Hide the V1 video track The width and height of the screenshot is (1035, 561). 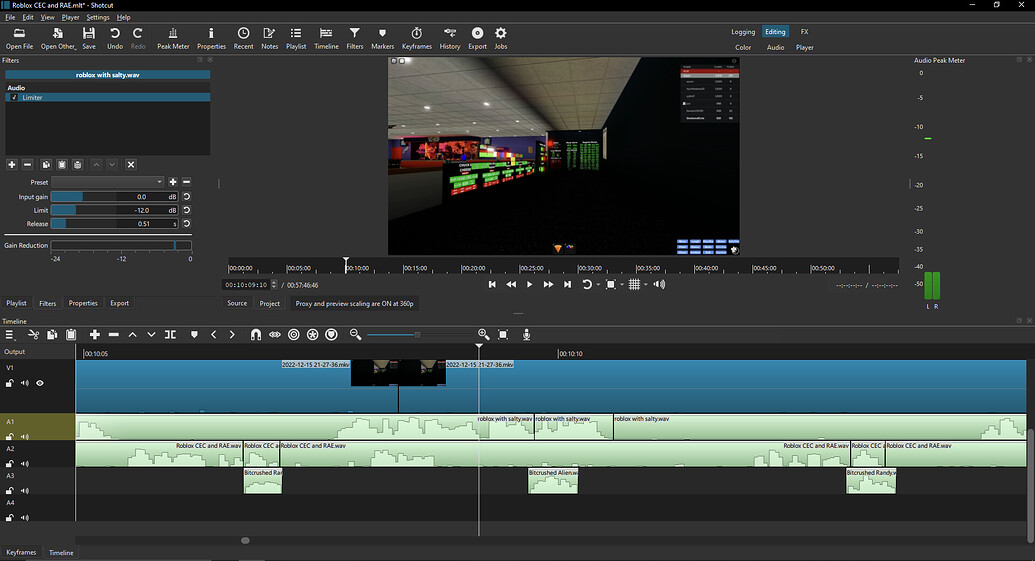click(40, 383)
